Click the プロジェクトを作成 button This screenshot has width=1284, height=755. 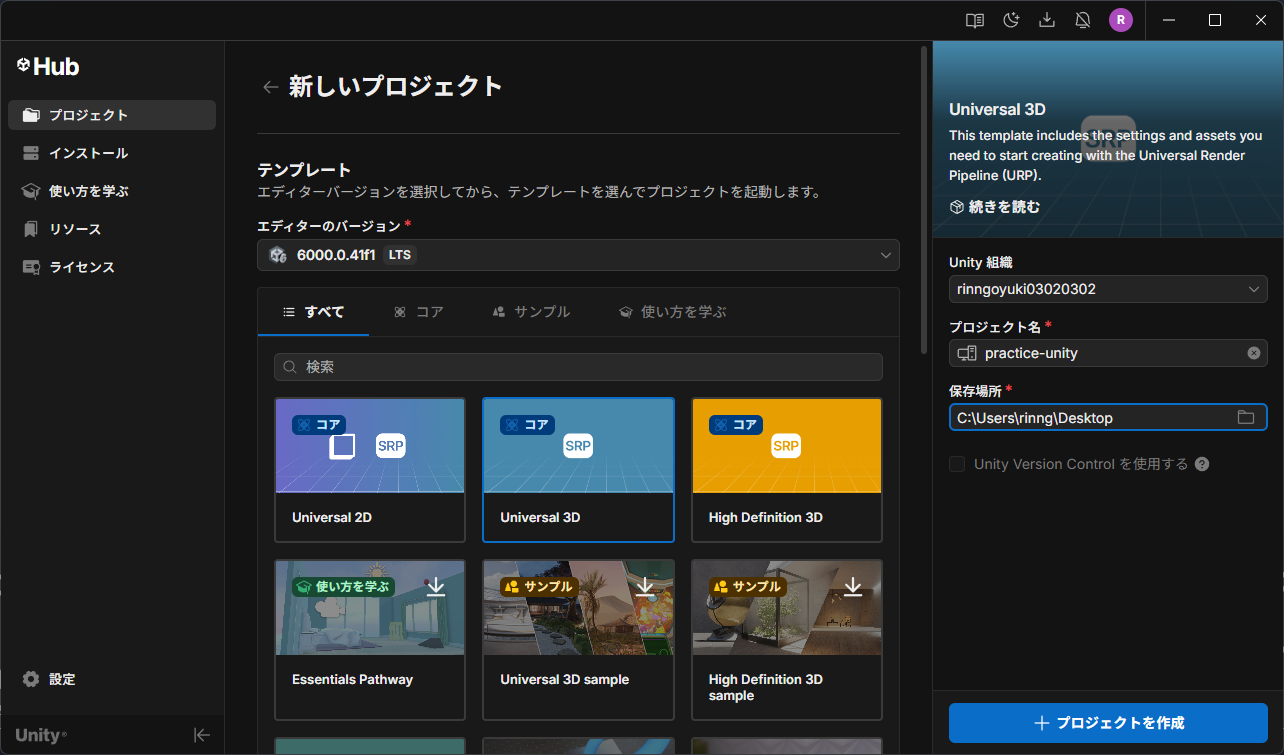point(1108,723)
